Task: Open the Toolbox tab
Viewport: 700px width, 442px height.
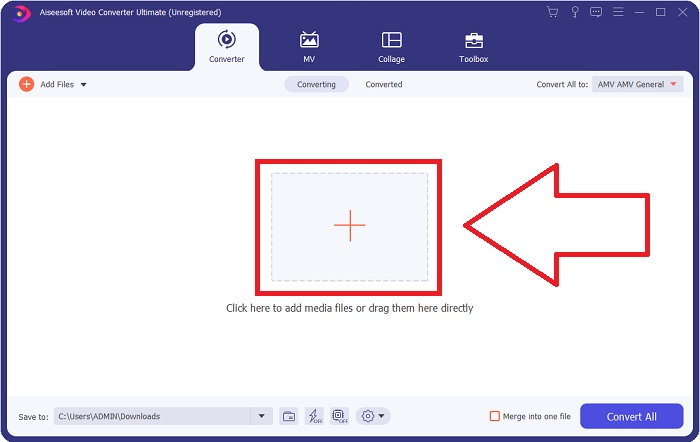Action: (473, 46)
